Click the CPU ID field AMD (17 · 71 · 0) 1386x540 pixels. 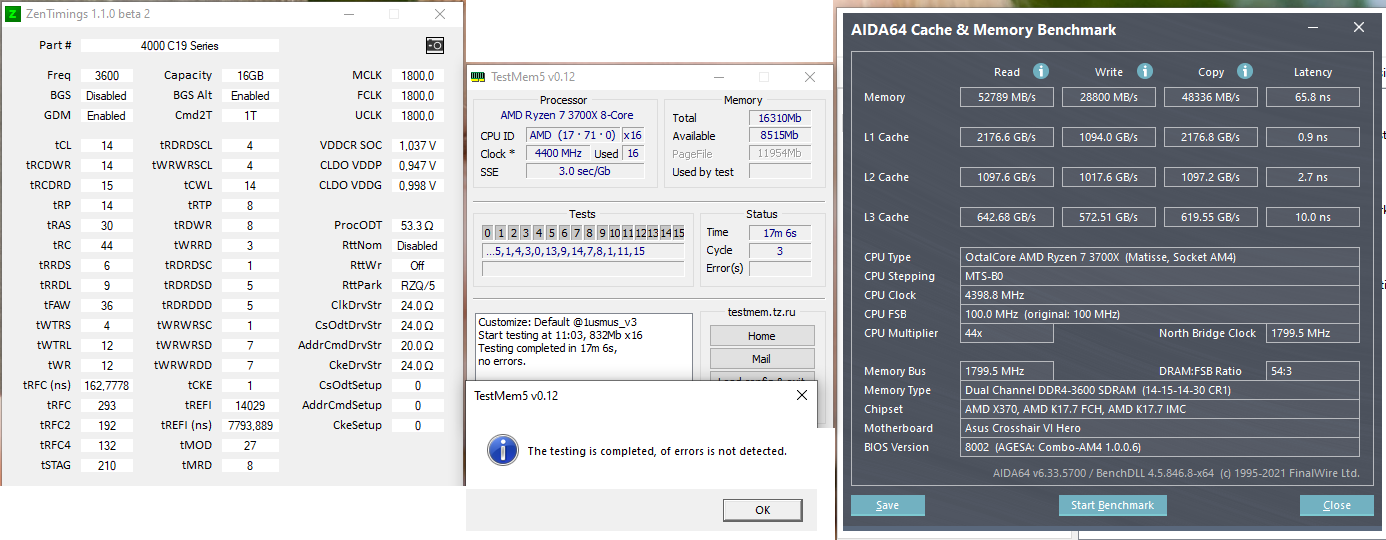573,136
